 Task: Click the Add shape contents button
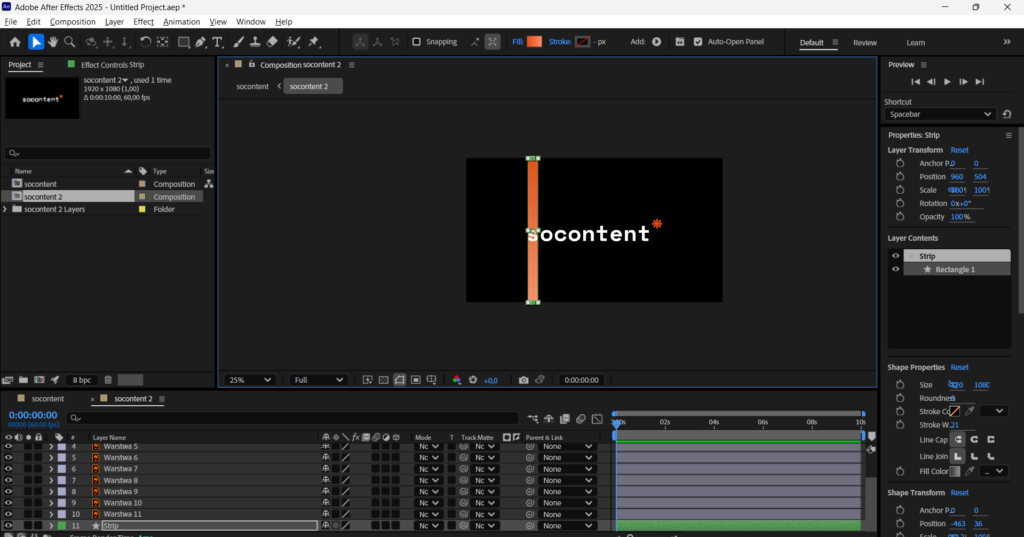coord(656,42)
